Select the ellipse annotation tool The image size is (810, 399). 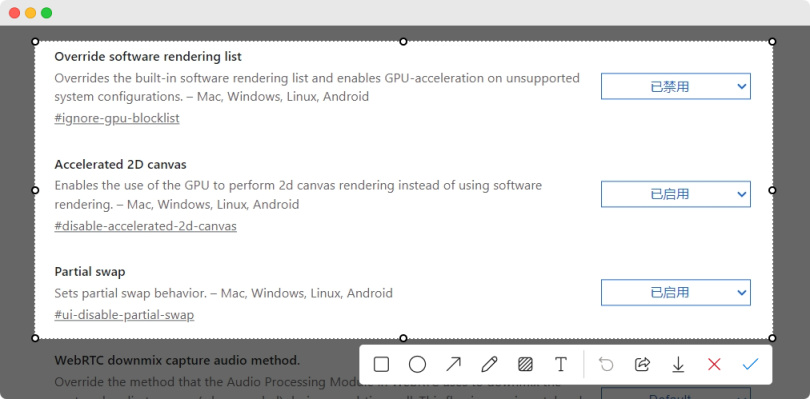click(x=417, y=365)
